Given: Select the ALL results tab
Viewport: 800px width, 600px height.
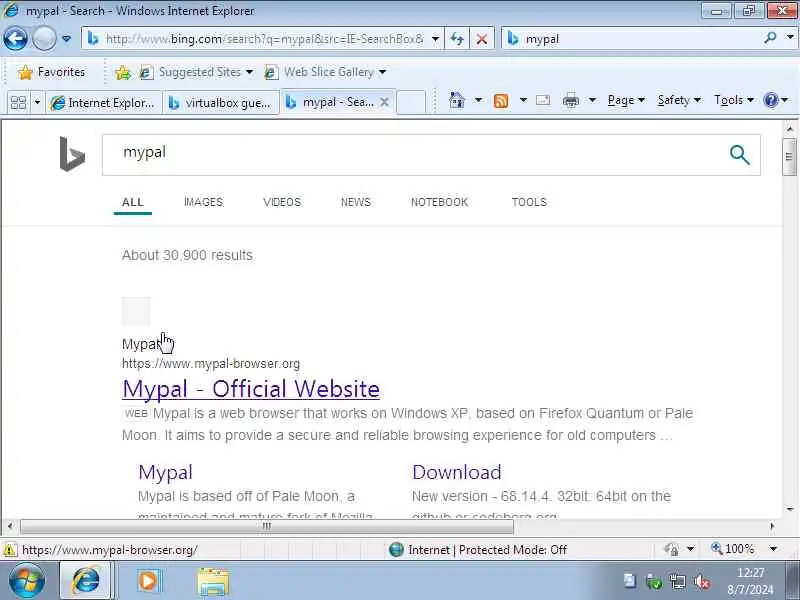Looking at the screenshot, I should point(133,202).
